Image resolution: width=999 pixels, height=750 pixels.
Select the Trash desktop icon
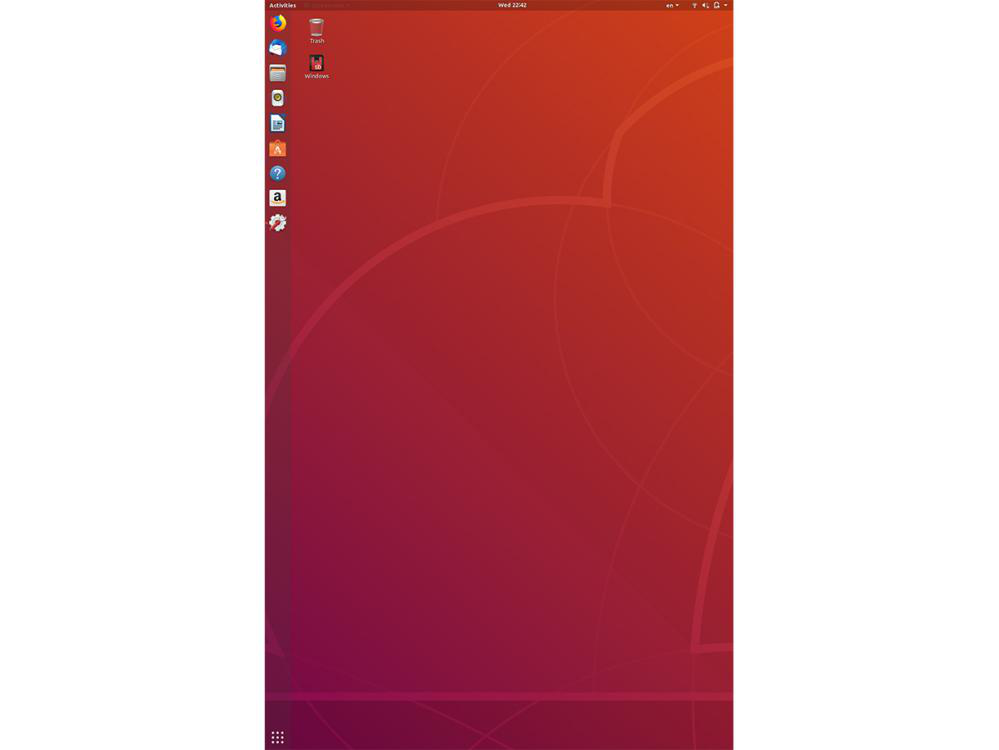coord(317,31)
